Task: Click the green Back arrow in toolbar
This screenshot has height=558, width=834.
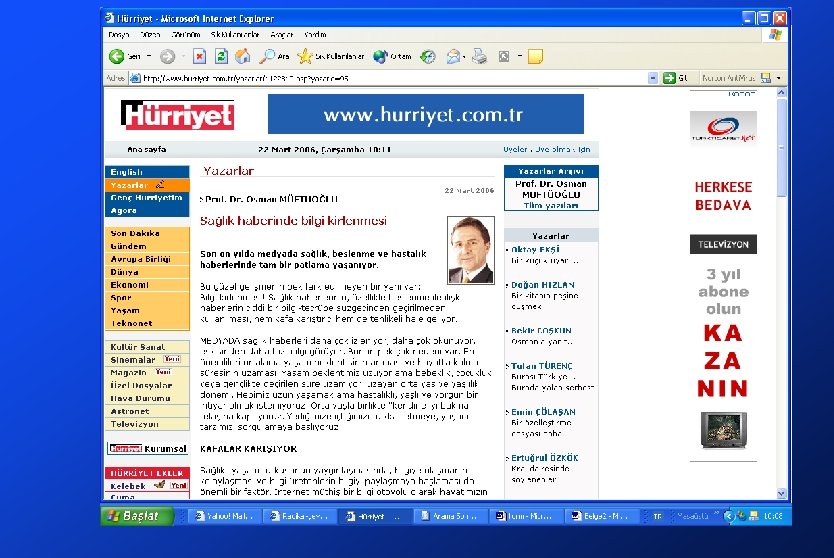Action: pyautogui.click(x=116, y=56)
